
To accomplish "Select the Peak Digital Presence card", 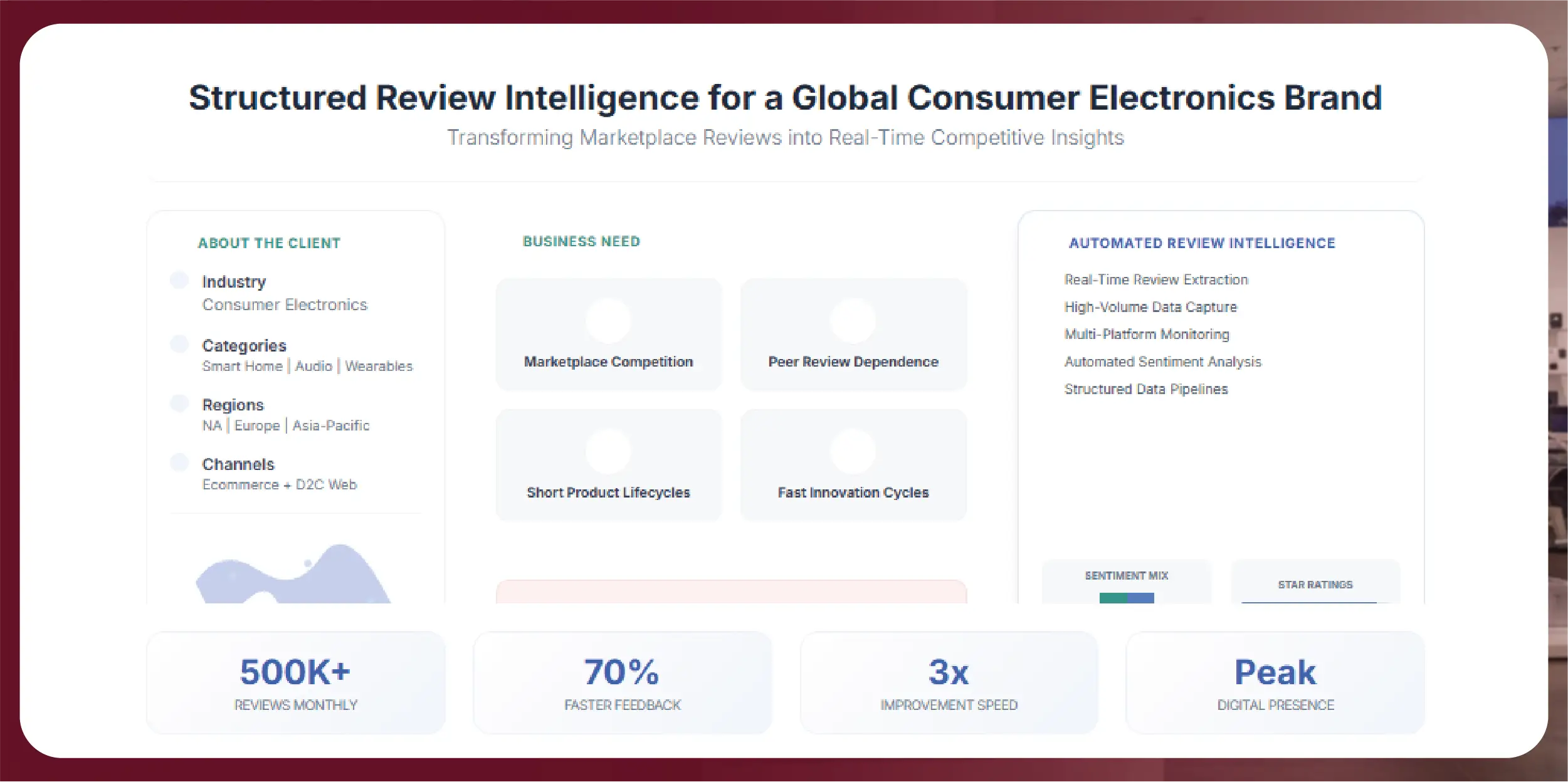I will [1275, 682].
